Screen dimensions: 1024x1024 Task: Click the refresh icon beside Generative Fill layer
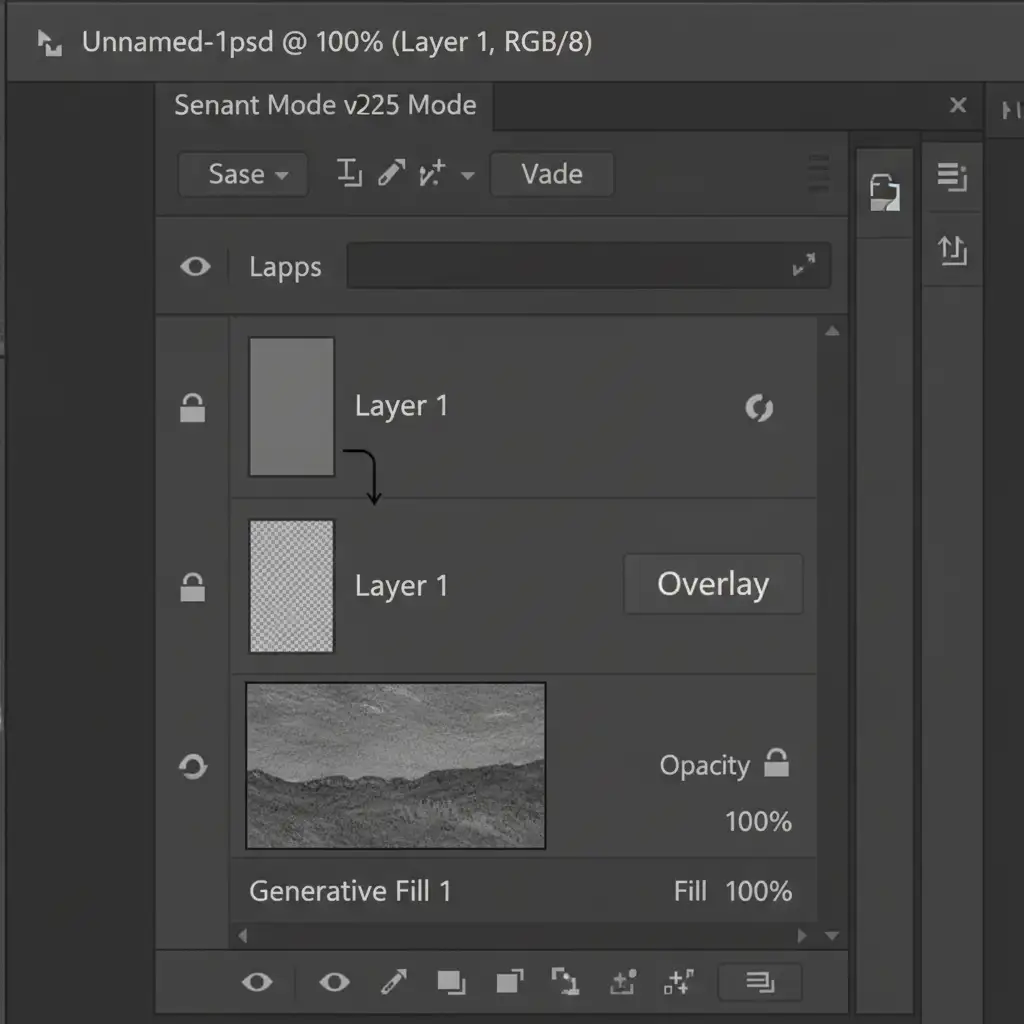tap(193, 767)
